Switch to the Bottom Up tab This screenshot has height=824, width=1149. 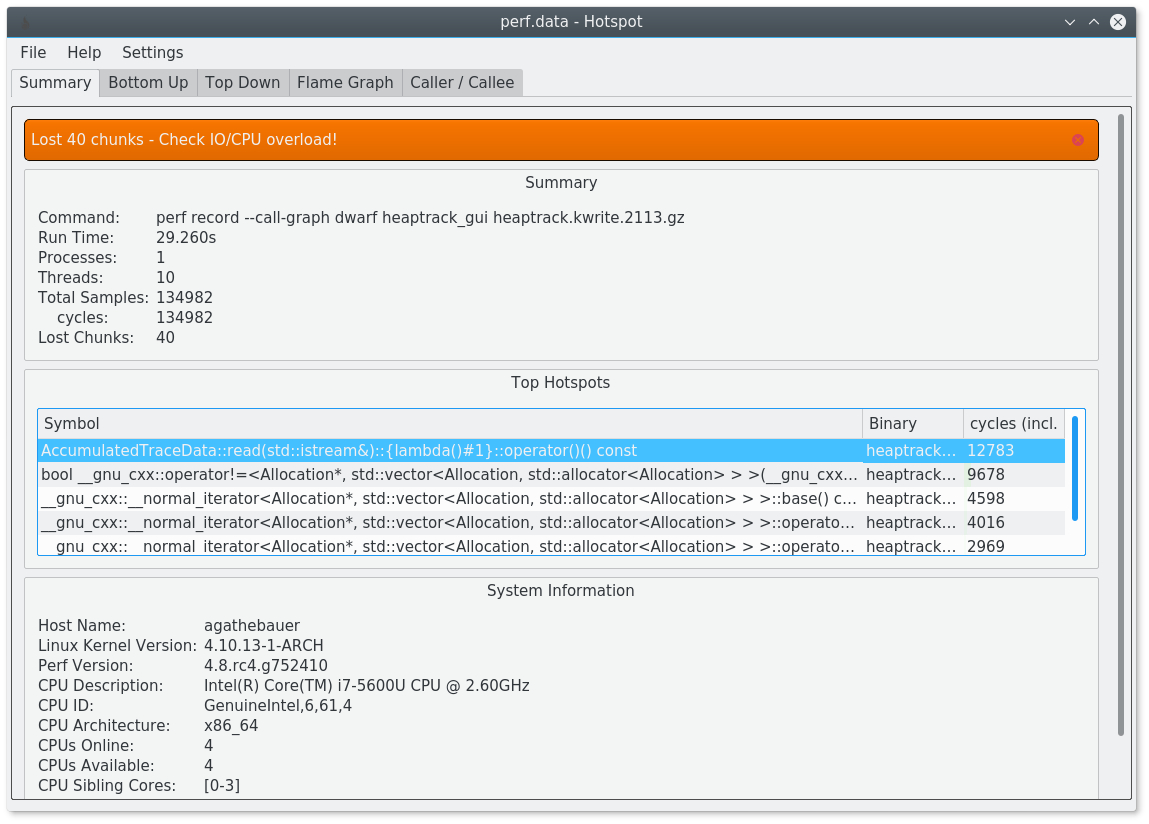point(148,83)
